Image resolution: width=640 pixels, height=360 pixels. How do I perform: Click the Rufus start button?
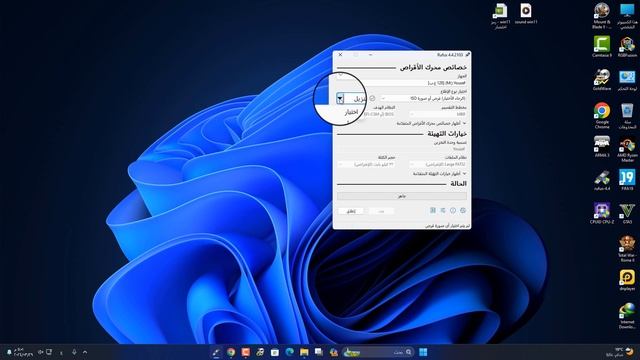coord(381,211)
